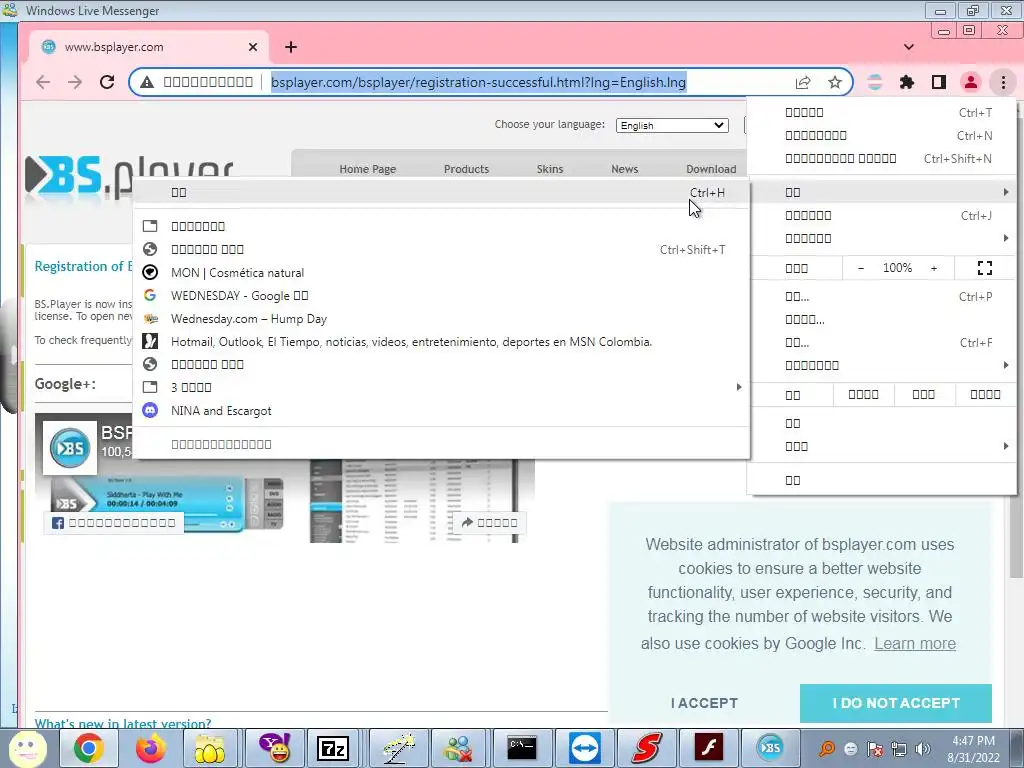Viewport: 1024px width, 768px height.
Task: Click the Discord icon beside NINA and Escargot
Action: [x=150, y=410]
